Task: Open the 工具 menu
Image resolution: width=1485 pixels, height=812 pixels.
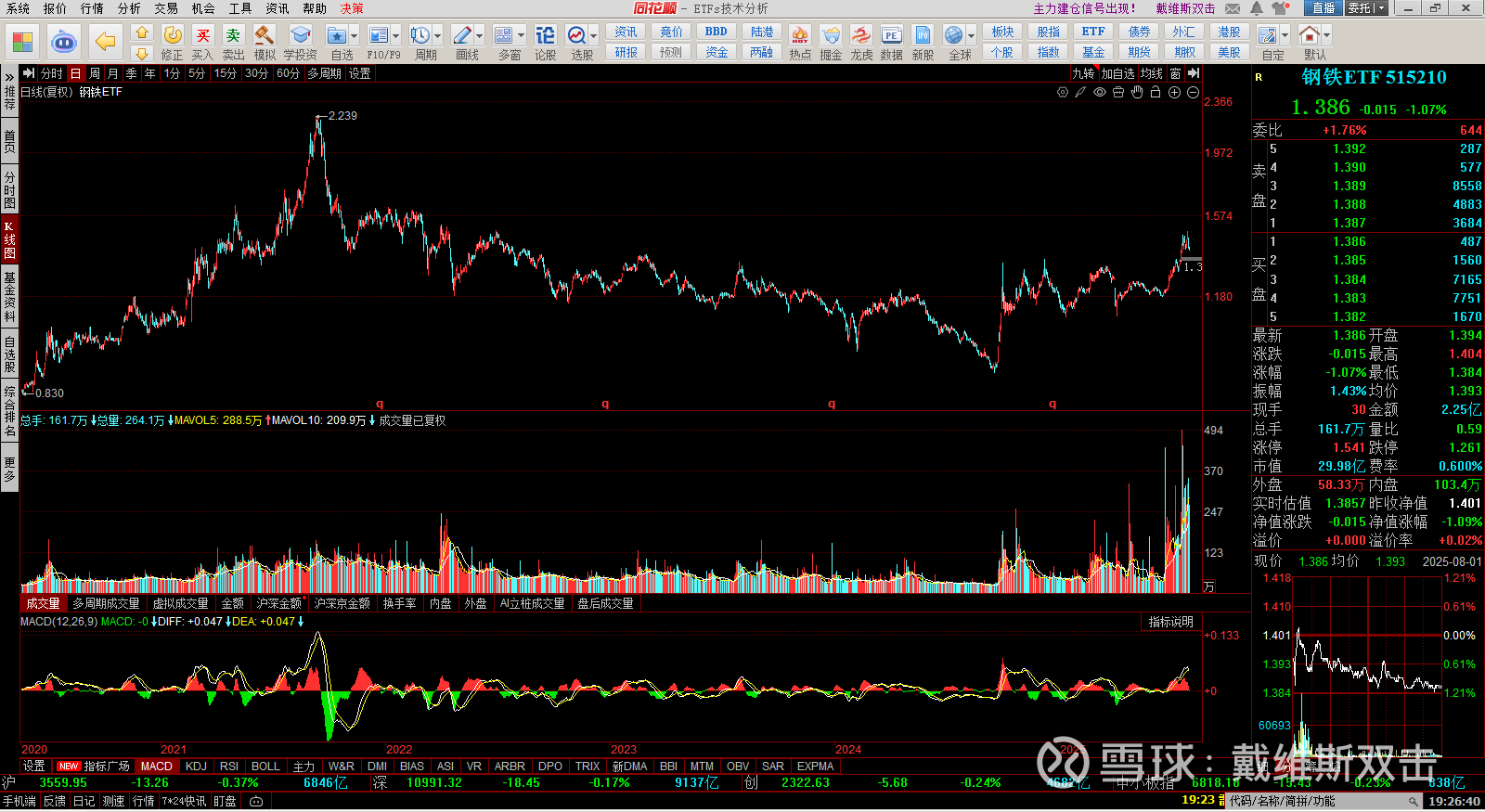Action: click(x=240, y=8)
